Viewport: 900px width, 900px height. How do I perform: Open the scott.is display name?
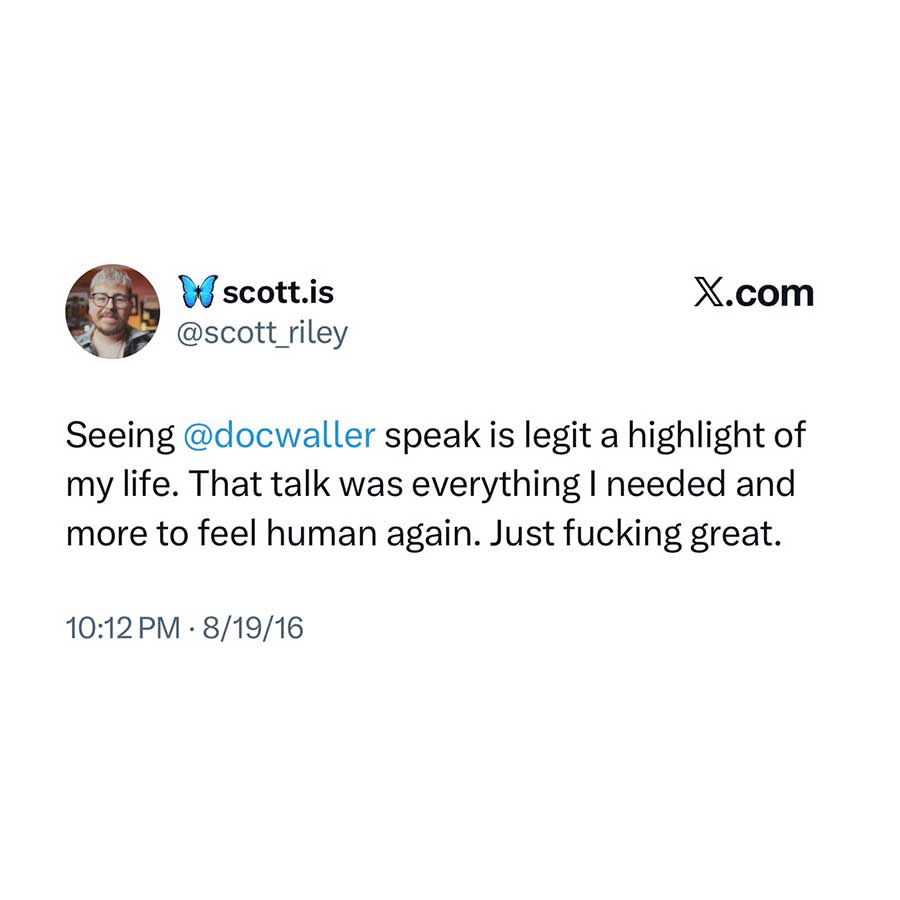278,292
